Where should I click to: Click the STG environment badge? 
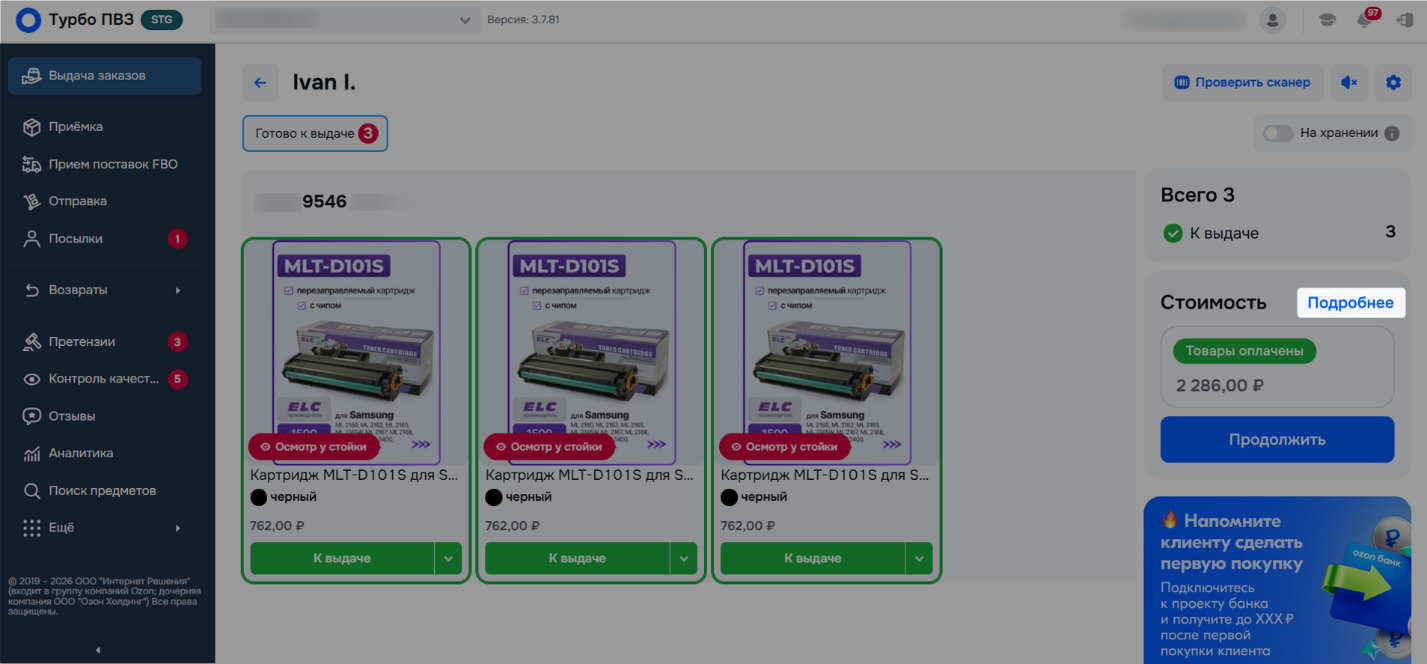click(x=162, y=20)
